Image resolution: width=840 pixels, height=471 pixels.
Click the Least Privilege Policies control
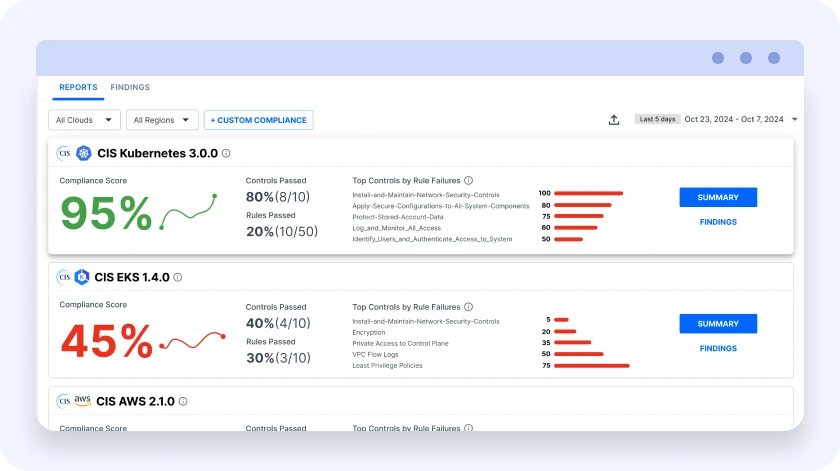coord(387,365)
